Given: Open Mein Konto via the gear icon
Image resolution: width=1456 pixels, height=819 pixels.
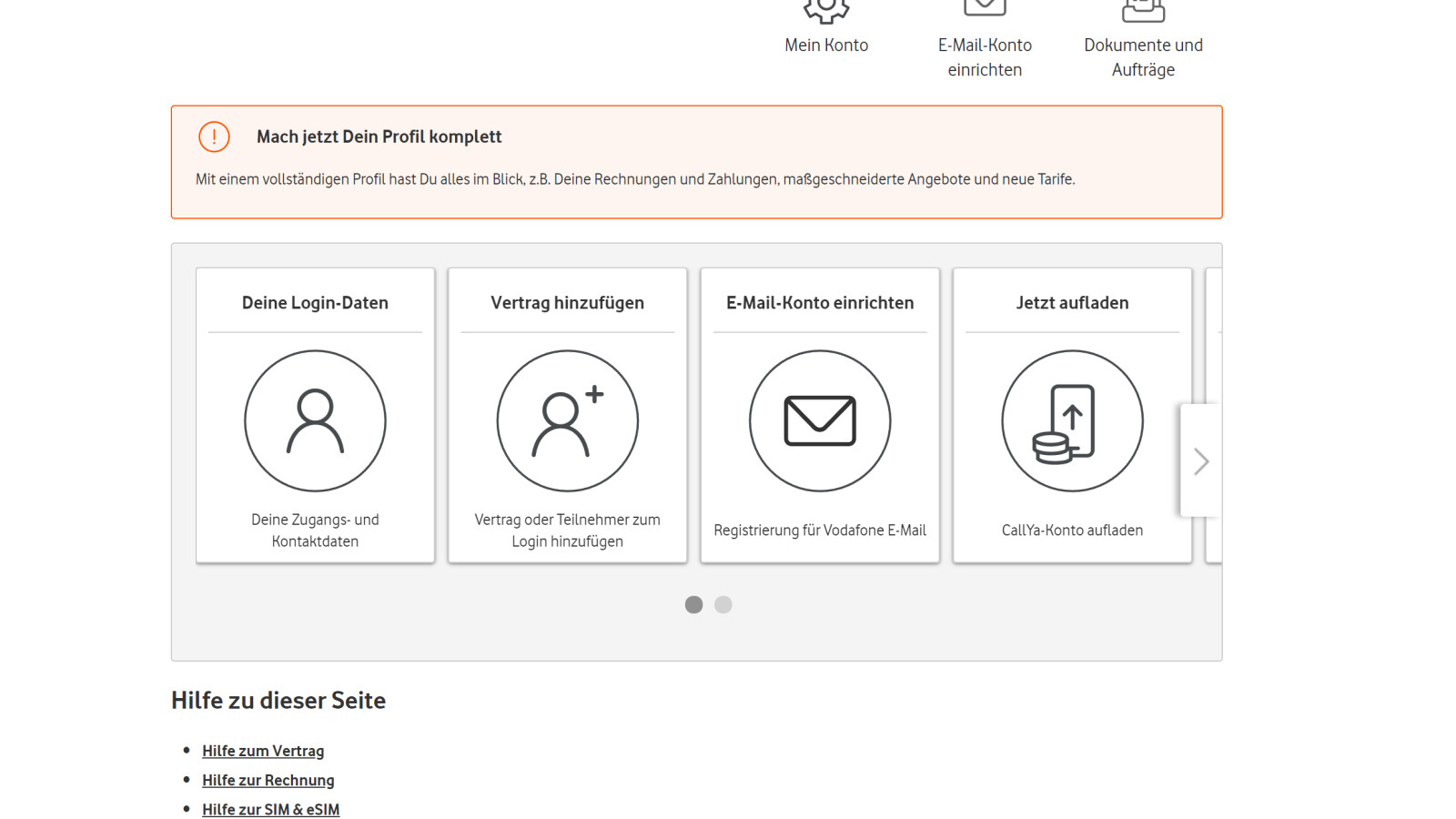Looking at the screenshot, I should pos(826,9).
